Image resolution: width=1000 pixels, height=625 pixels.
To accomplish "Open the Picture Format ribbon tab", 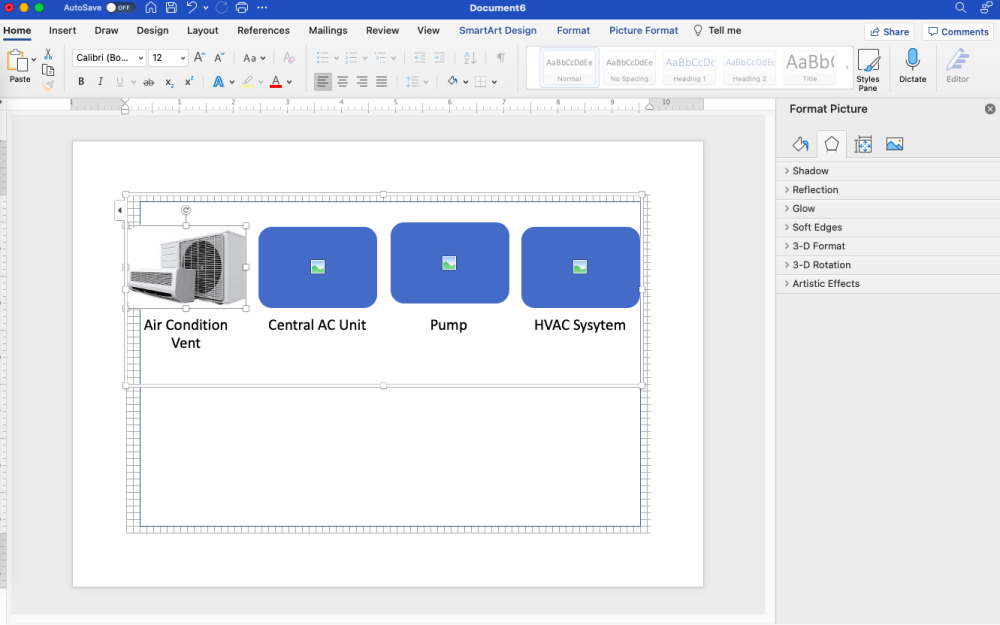I will [643, 30].
